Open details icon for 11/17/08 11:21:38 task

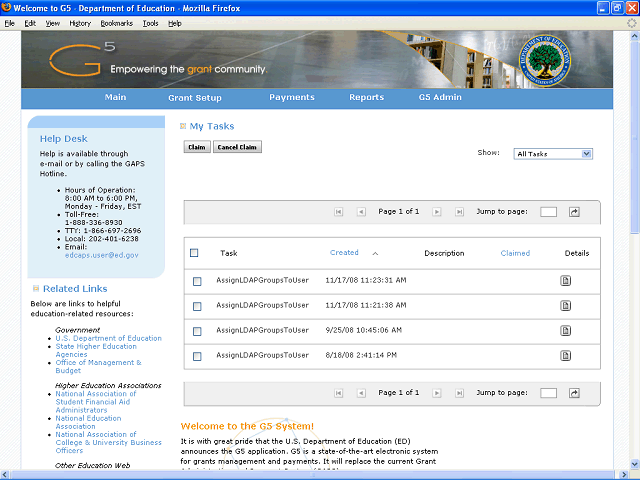(565, 306)
